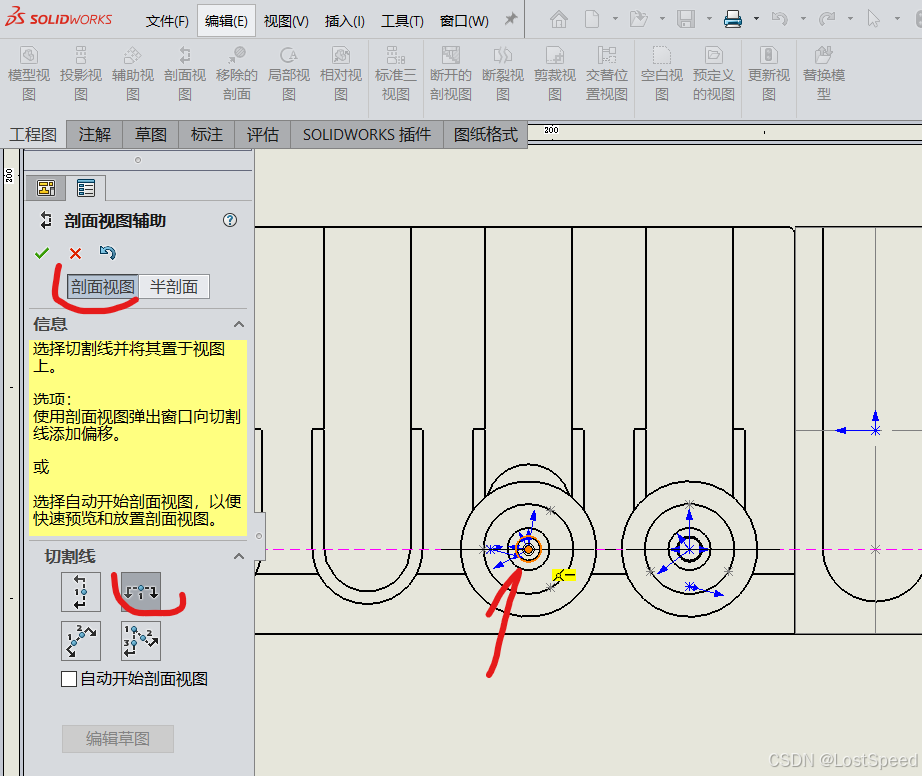Click the 投影视图 (Projected View) tool
Image resolution: width=922 pixels, height=776 pixels.
(x=81, y=74)
